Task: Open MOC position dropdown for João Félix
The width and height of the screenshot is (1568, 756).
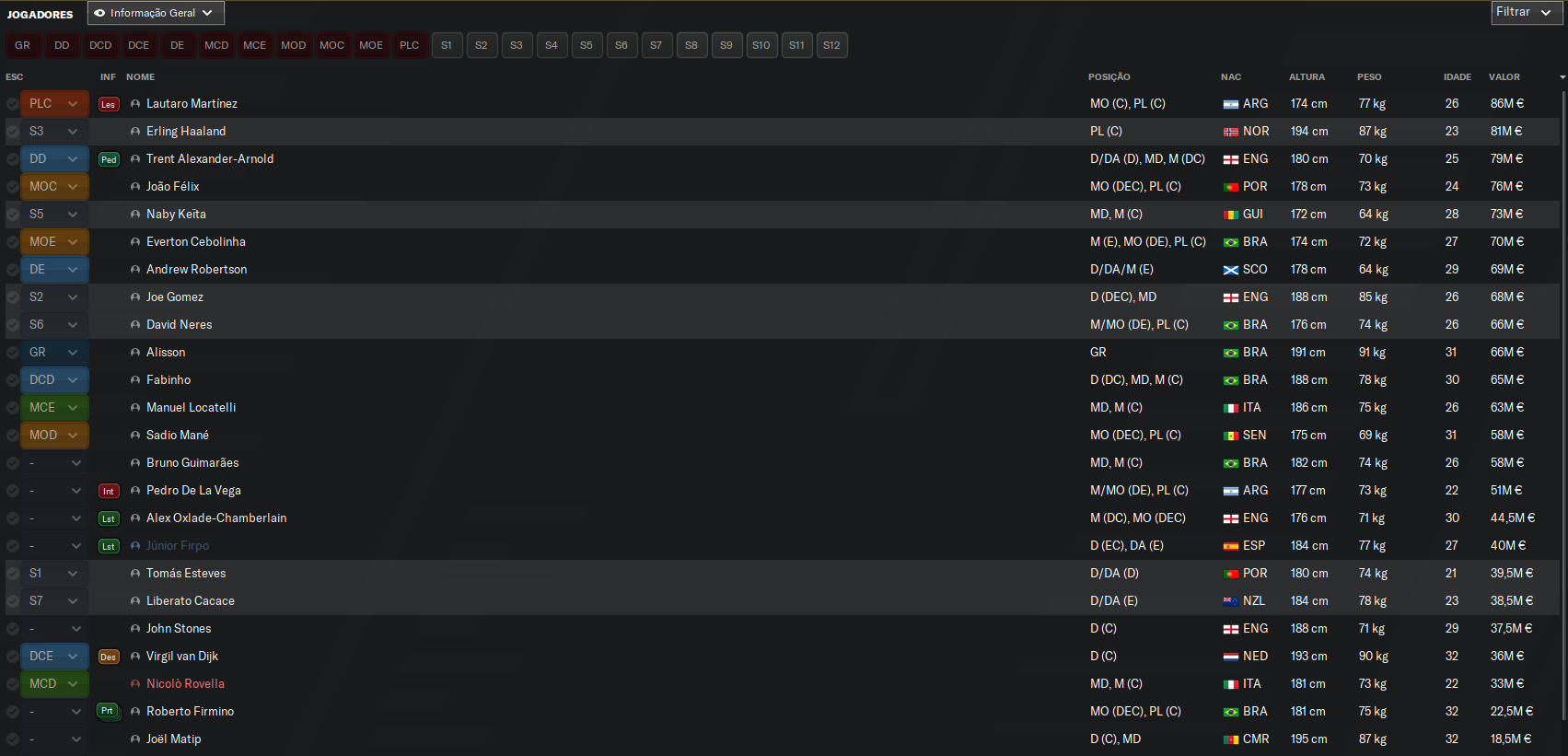Action: click(x=54, y=187)
